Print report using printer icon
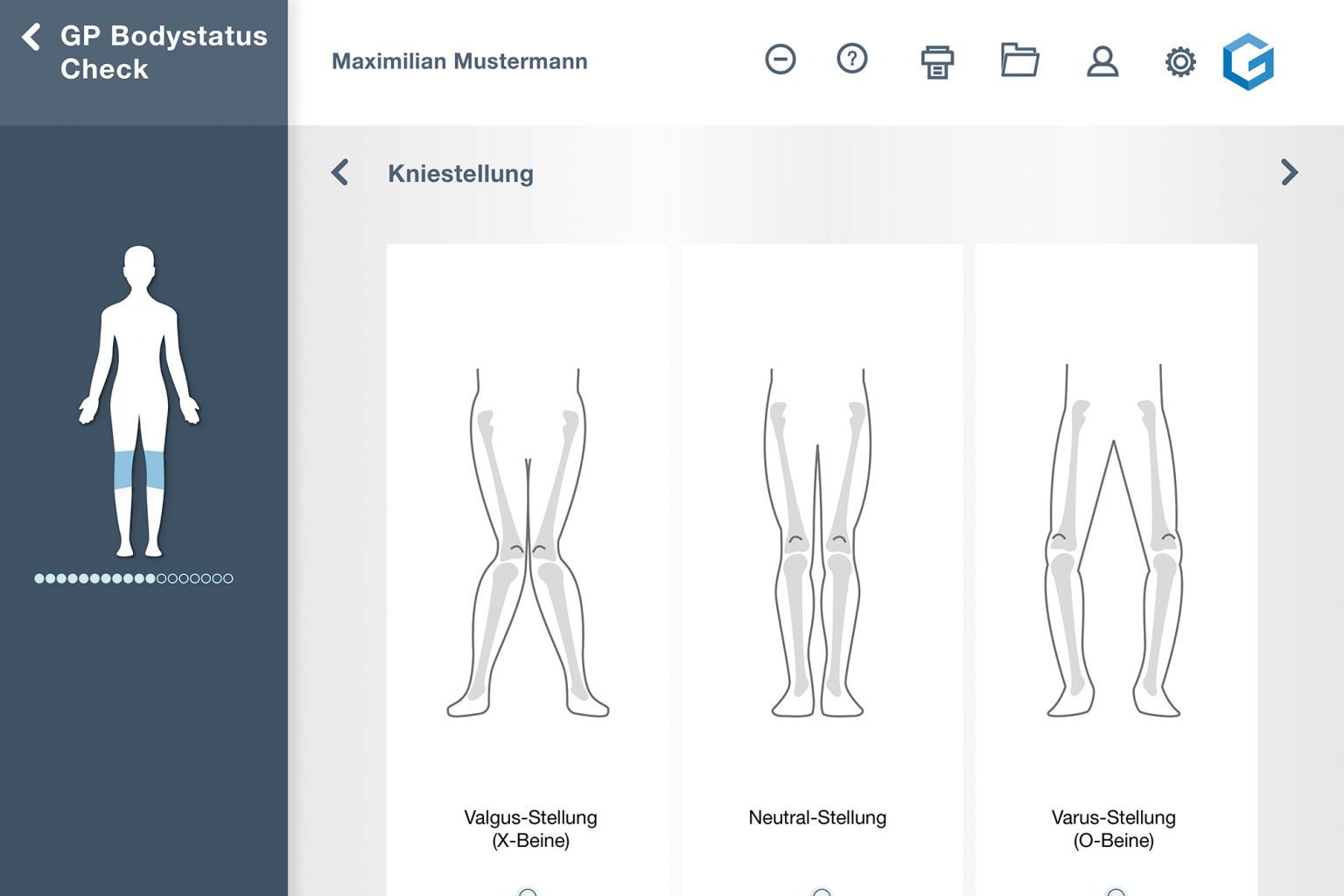 pos(936,61)
